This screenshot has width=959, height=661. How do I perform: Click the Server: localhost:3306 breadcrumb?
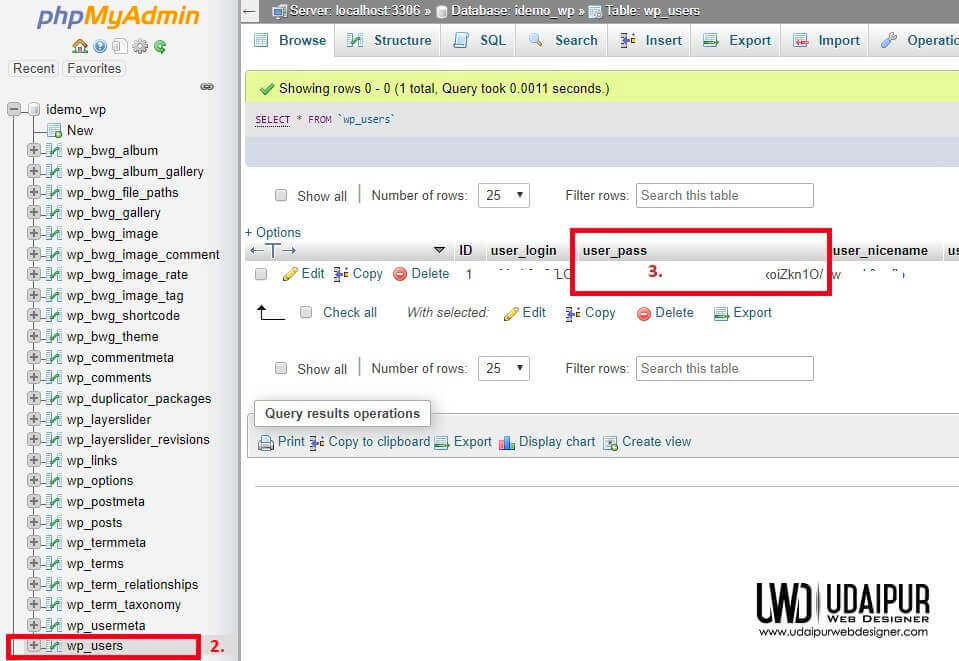[x=355, y=11]
